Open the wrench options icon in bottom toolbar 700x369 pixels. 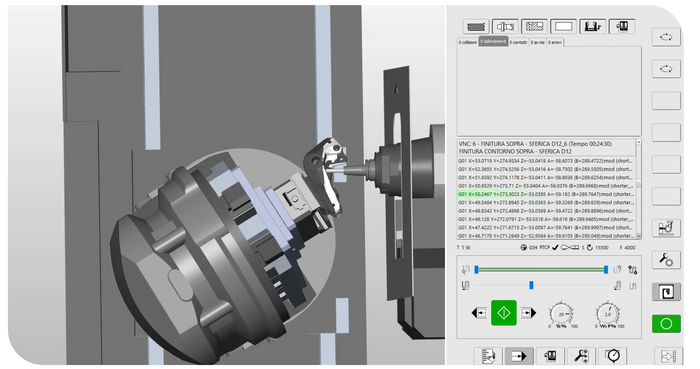coord(581,356)
